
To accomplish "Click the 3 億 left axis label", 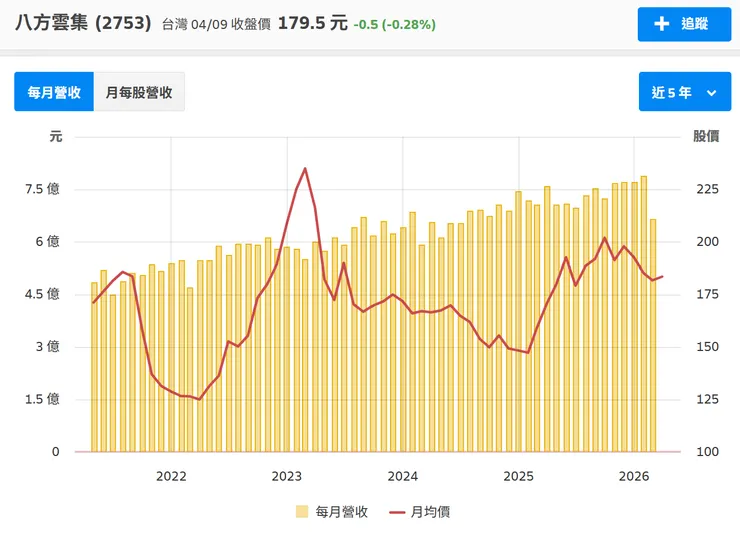I will [48, 347].
